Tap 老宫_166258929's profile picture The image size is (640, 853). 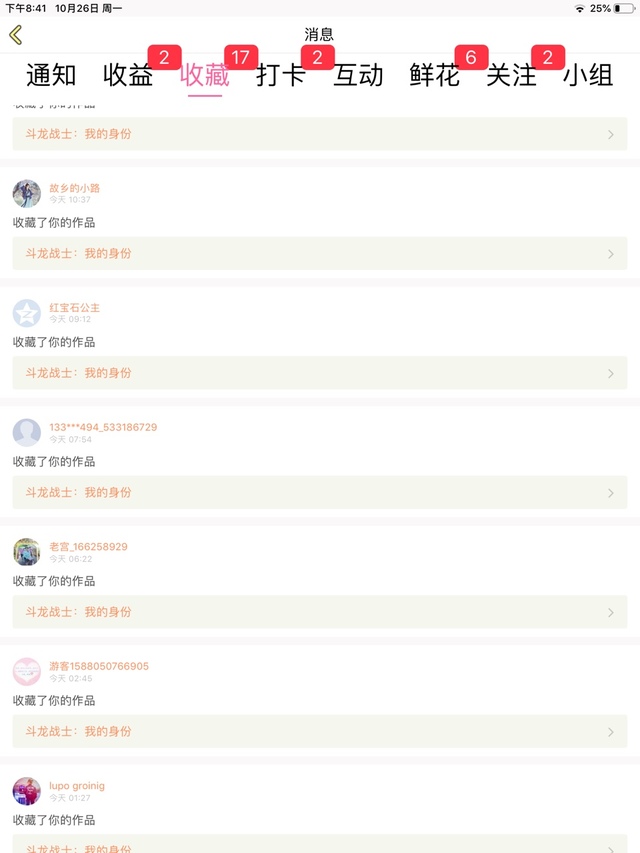tap(27, 552)
